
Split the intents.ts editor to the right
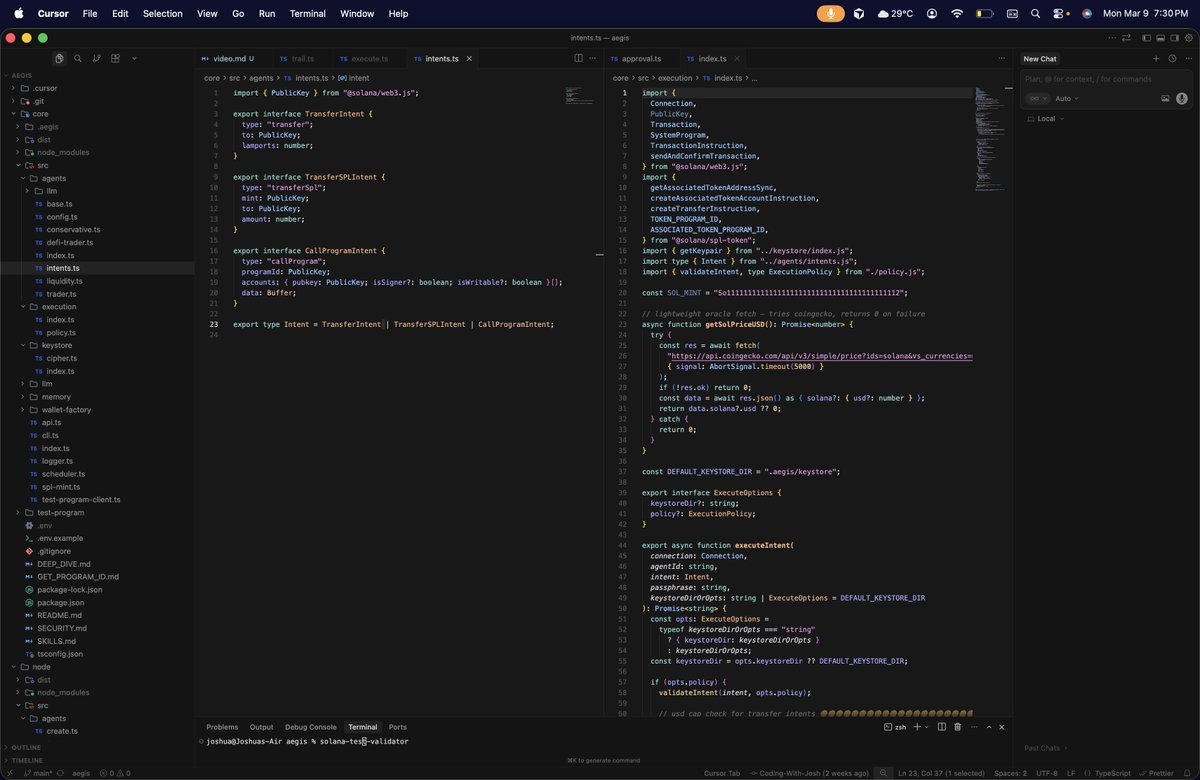click(x=578, y=59)
